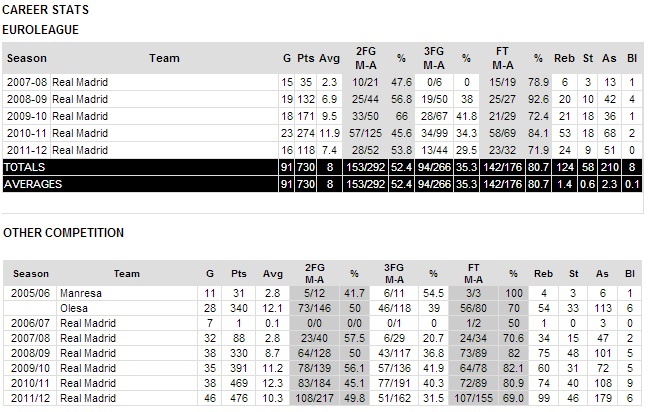The width and height of the screenshot is (649, 412).
Task: Open Real Madrid in the 2009-10 Euroleague row
Action: pos(80,116)
